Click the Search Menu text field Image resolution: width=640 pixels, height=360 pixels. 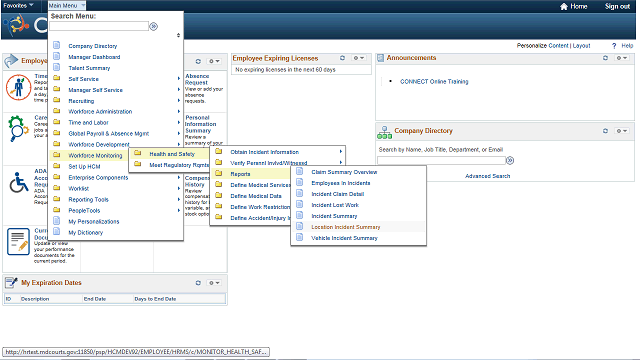coord(99,27)
